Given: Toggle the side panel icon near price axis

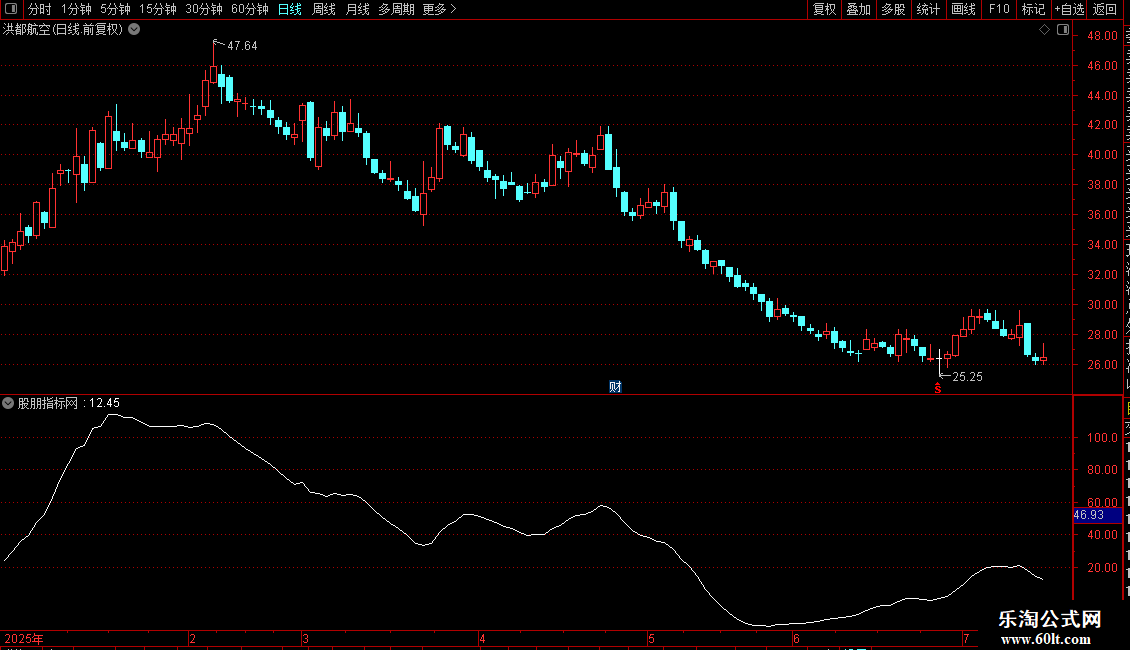Looking at the screenshot, I should pyautogui.click(x=1063, y=30).
